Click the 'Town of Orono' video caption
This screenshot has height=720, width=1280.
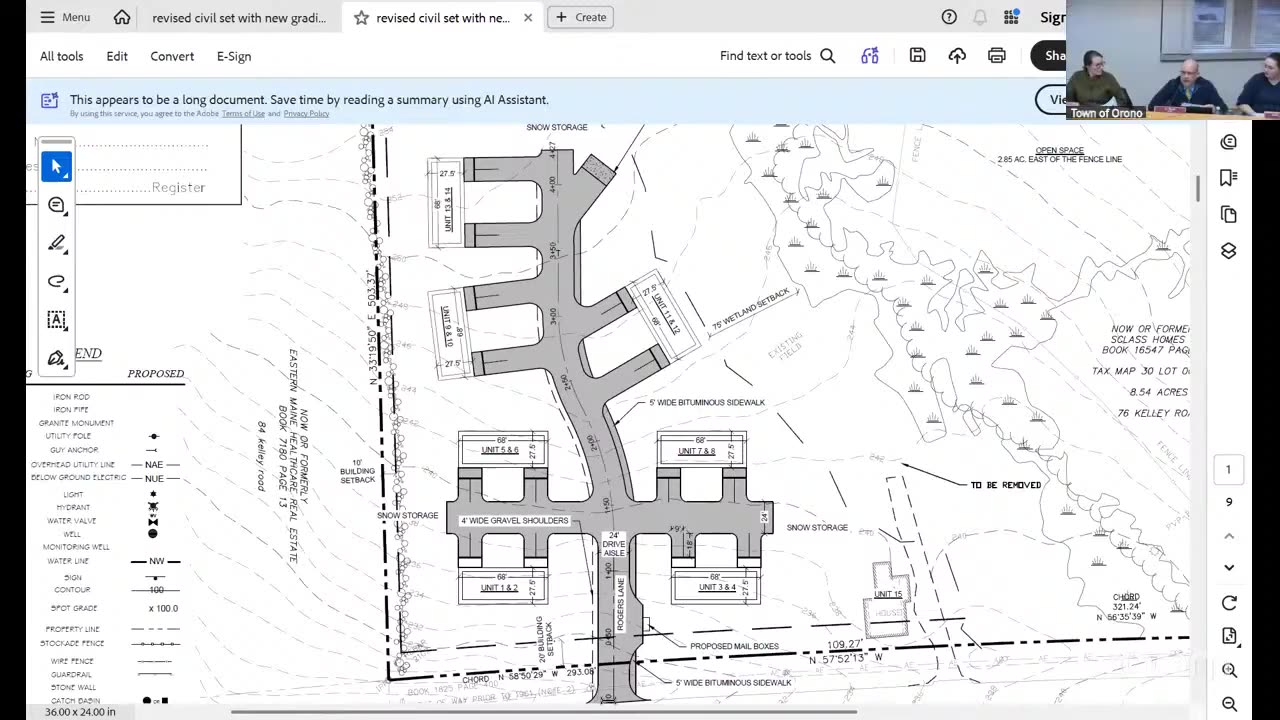click(1106, 113)
